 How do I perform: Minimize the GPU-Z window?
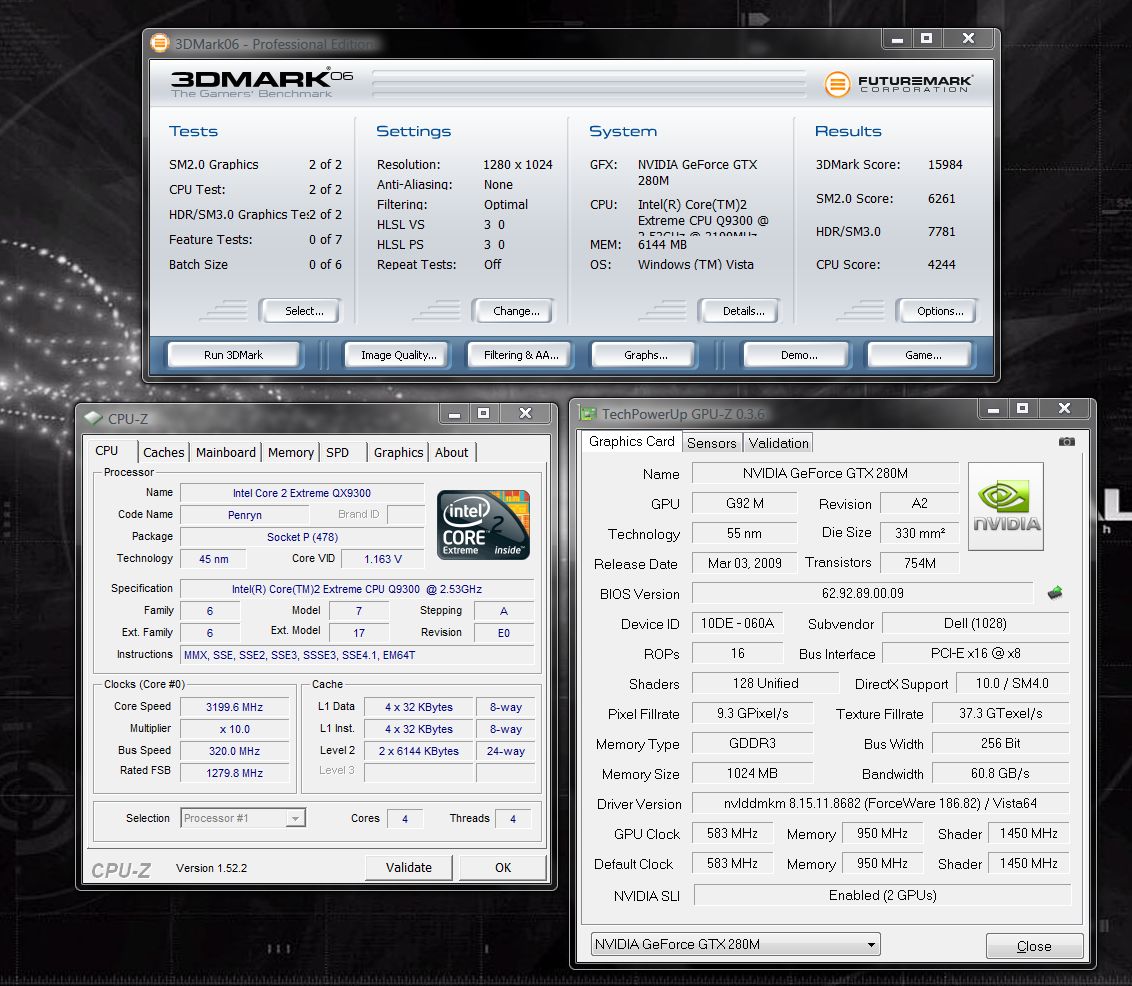click(x=993, y=409)
